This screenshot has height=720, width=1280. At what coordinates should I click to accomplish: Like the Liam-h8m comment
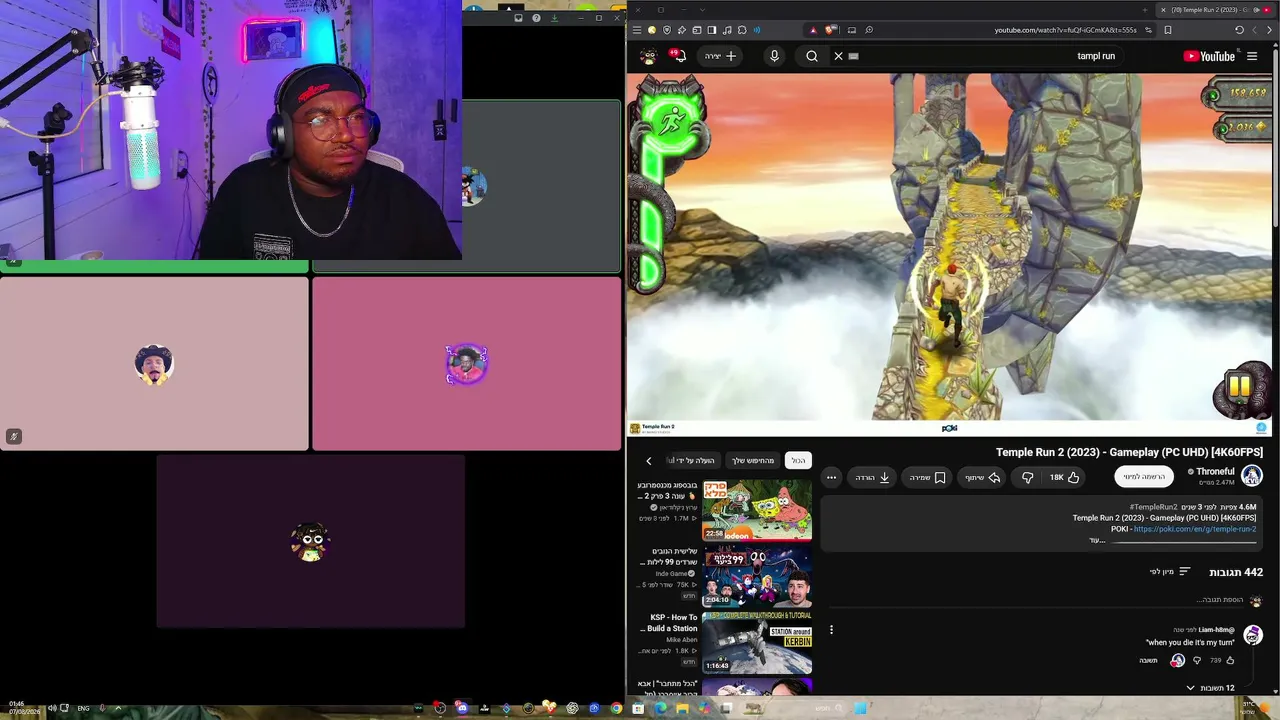(x=1230, y=660)
